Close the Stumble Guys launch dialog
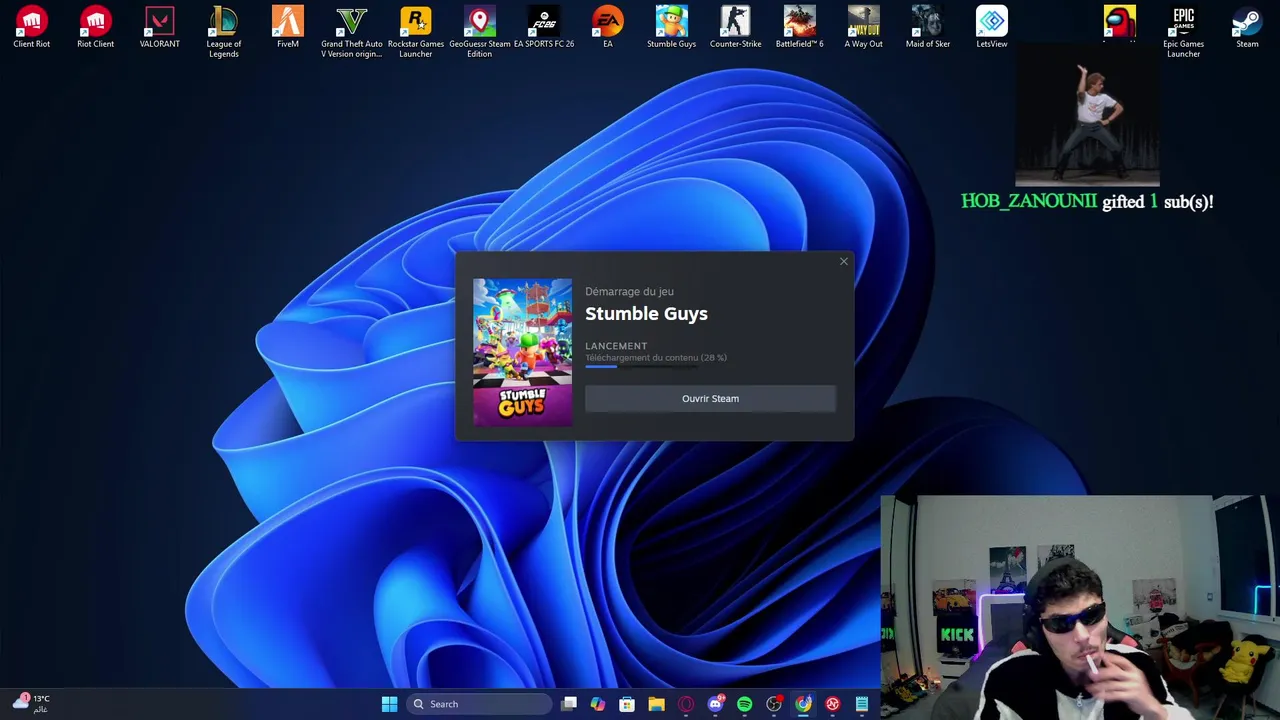 coord(843,261)
